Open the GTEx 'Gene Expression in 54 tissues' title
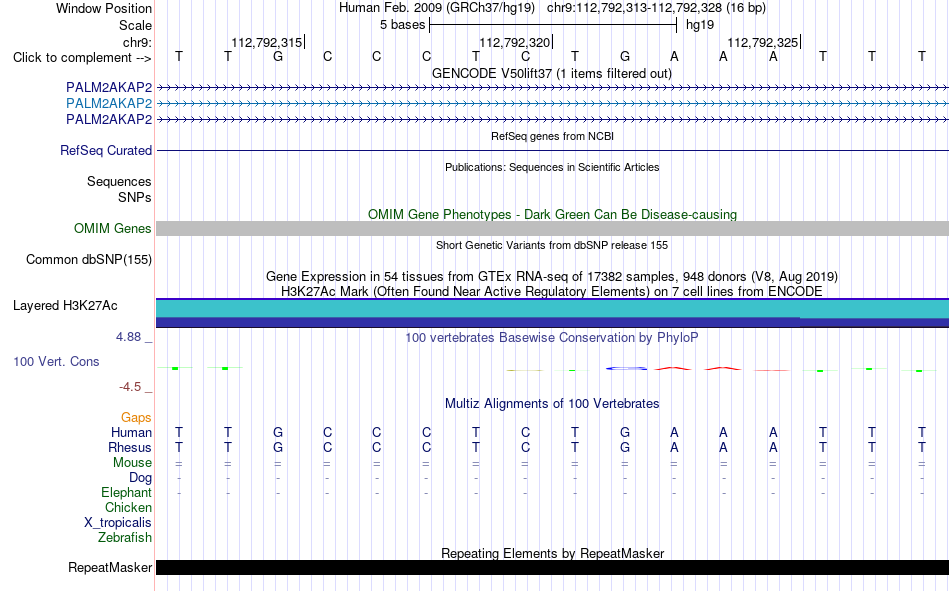The image size is (950, 591). click(552, 276)
